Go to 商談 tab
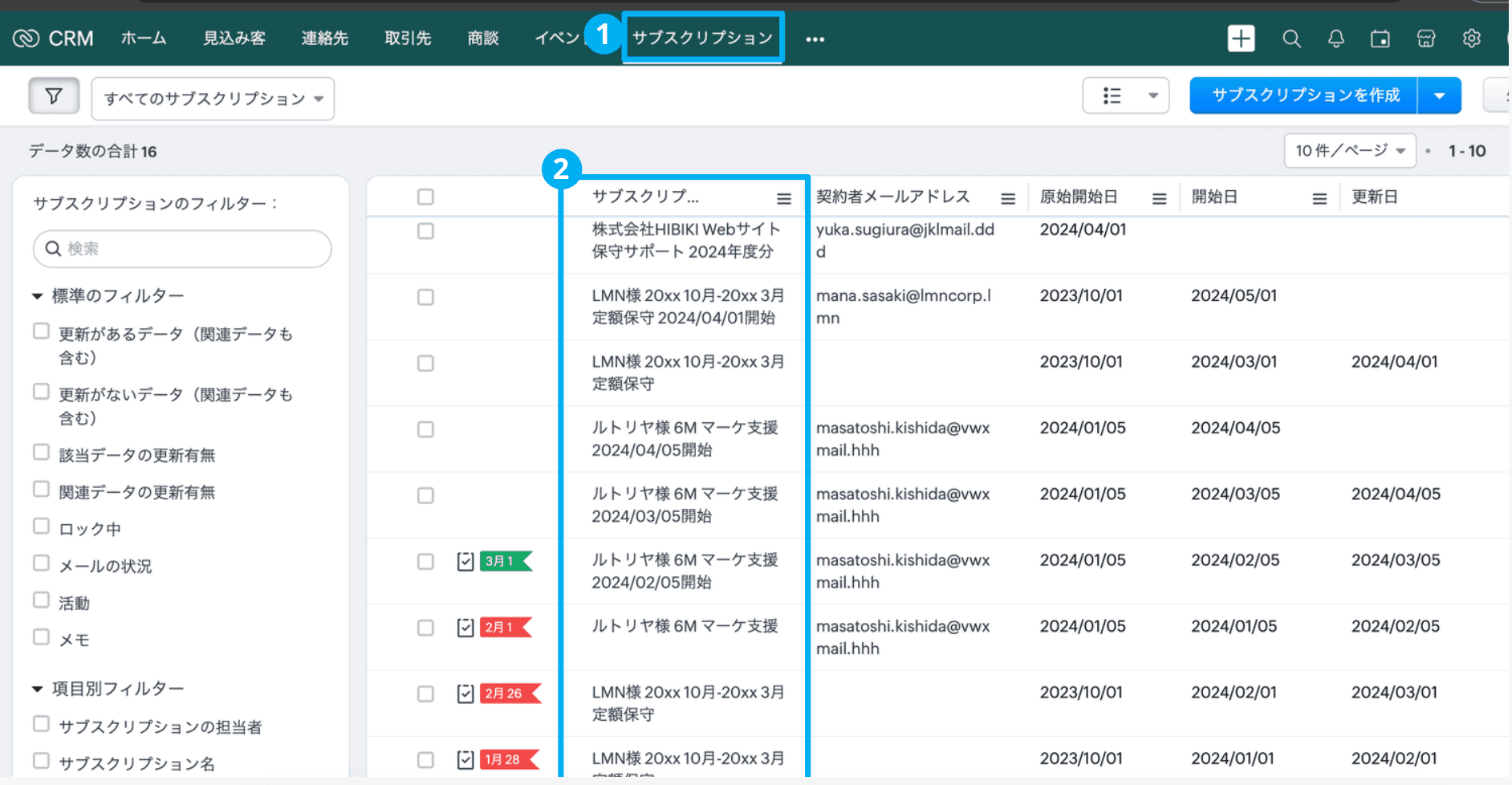 483,38
